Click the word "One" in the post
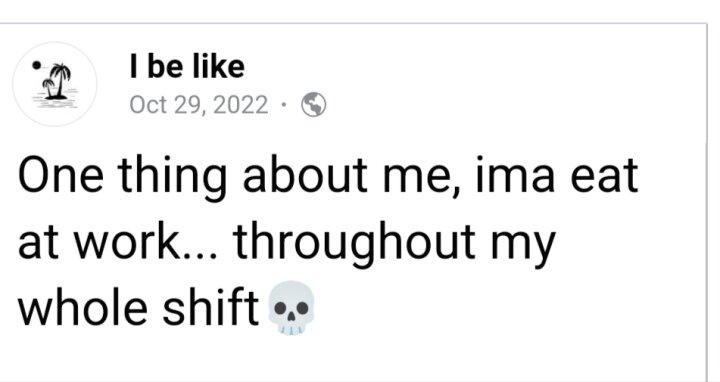This screenshot has width=720, height=382. coord(61,175)
